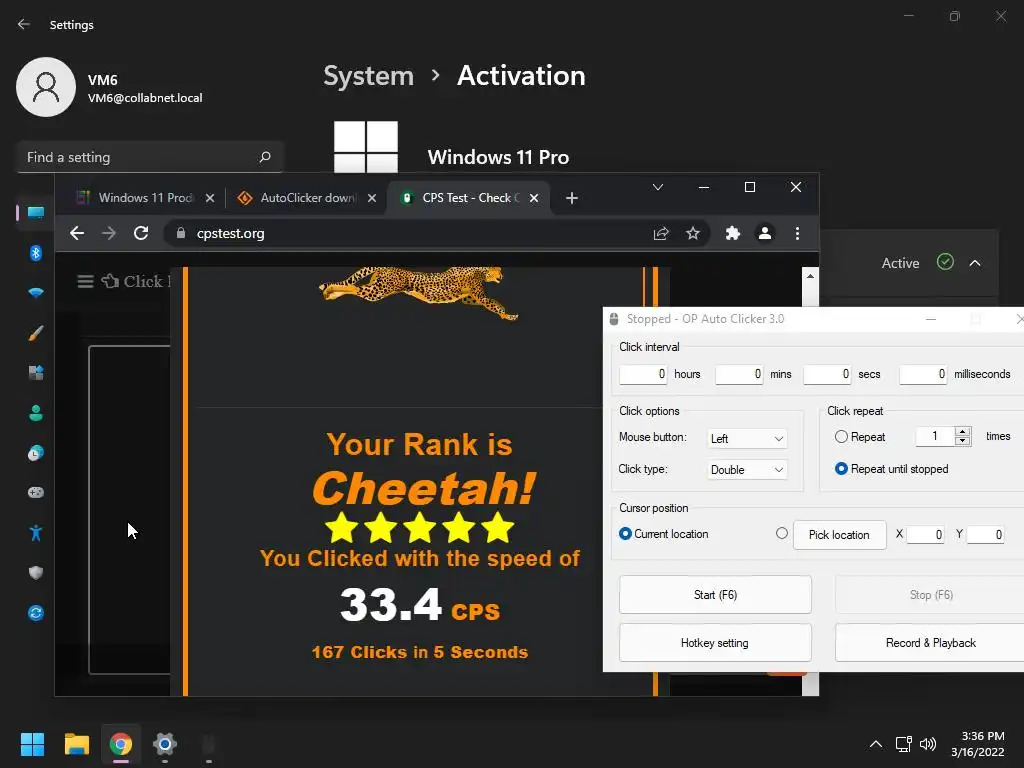Screen dimensions: 1024x768
Task: Go back in Settings window
Action: [24, 24]
